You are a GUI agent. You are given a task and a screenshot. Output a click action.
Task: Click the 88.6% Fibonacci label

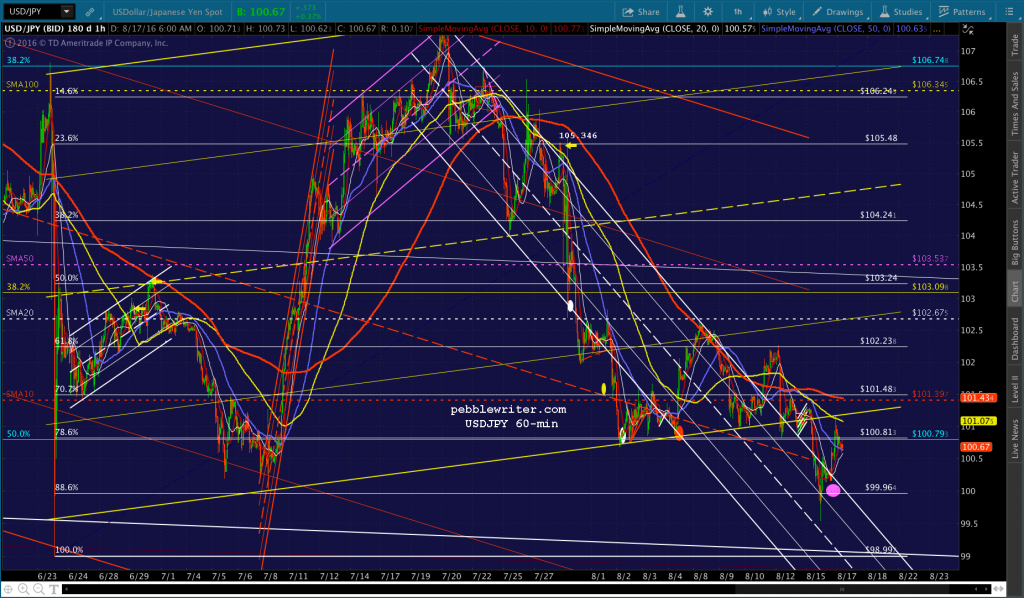click(67, 487)
